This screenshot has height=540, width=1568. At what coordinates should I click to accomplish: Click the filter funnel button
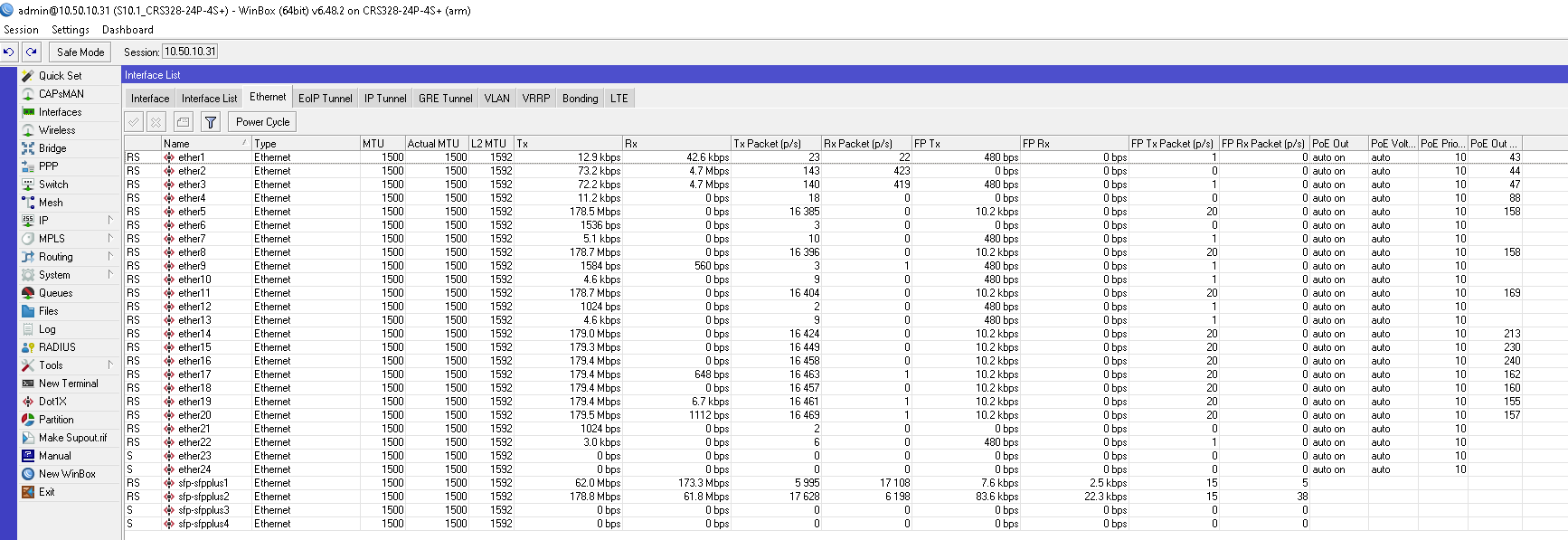[x=211, y=122]
